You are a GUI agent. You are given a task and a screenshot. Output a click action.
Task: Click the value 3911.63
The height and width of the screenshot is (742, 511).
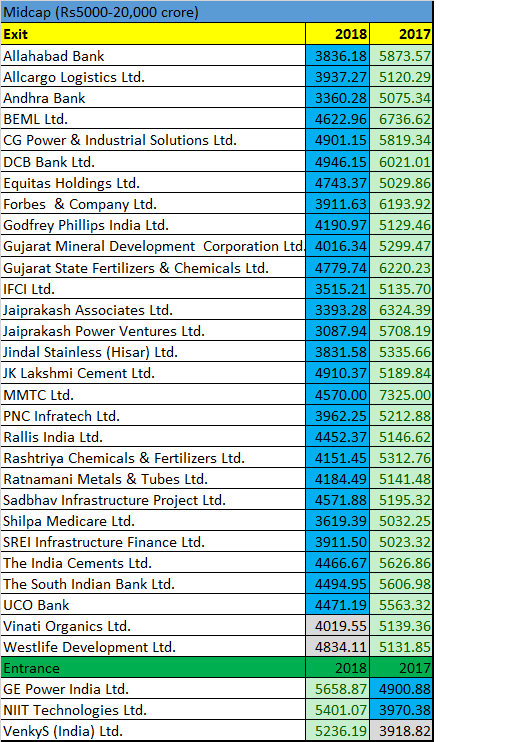click(338, 204)
